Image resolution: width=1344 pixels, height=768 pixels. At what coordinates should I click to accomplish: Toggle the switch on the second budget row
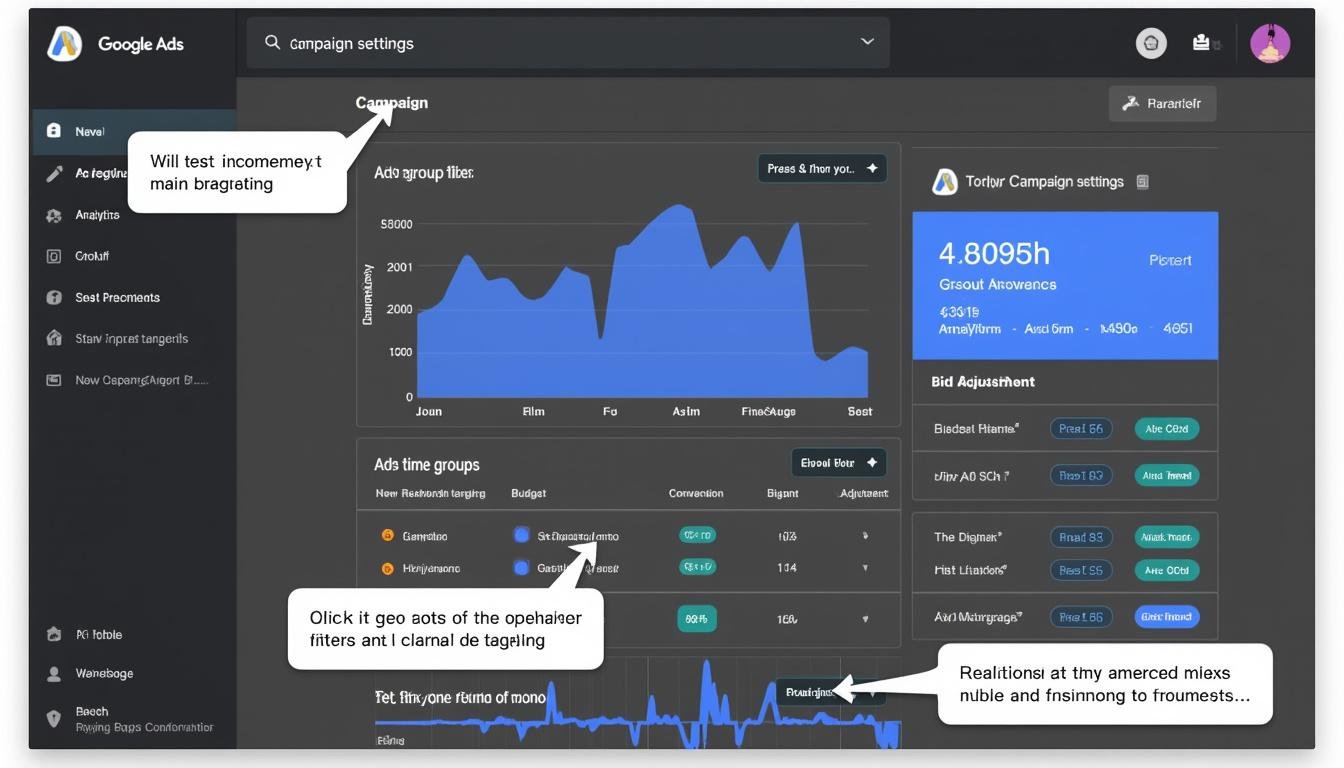pos(521,566)
